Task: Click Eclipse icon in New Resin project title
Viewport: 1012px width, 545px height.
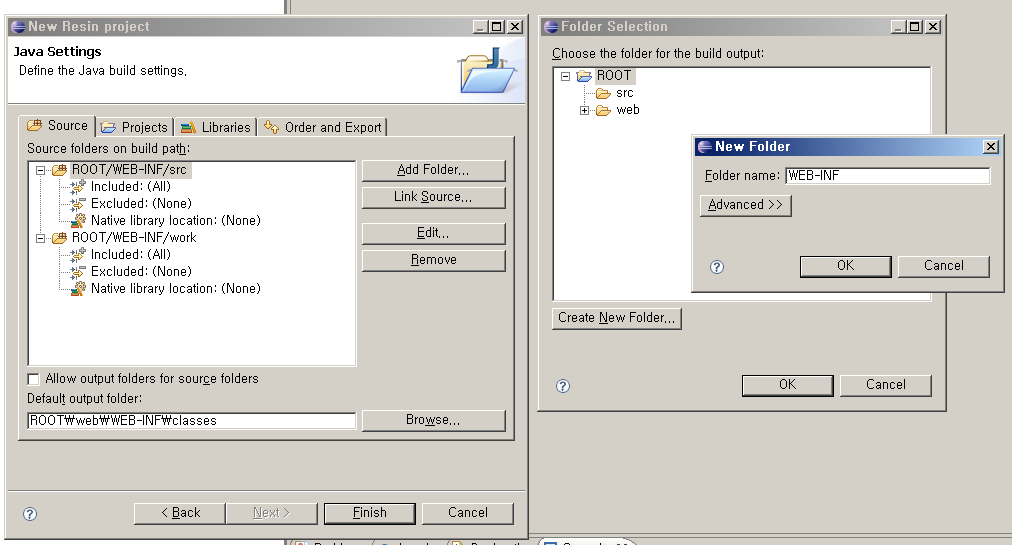Action: [x=18, y=27]
